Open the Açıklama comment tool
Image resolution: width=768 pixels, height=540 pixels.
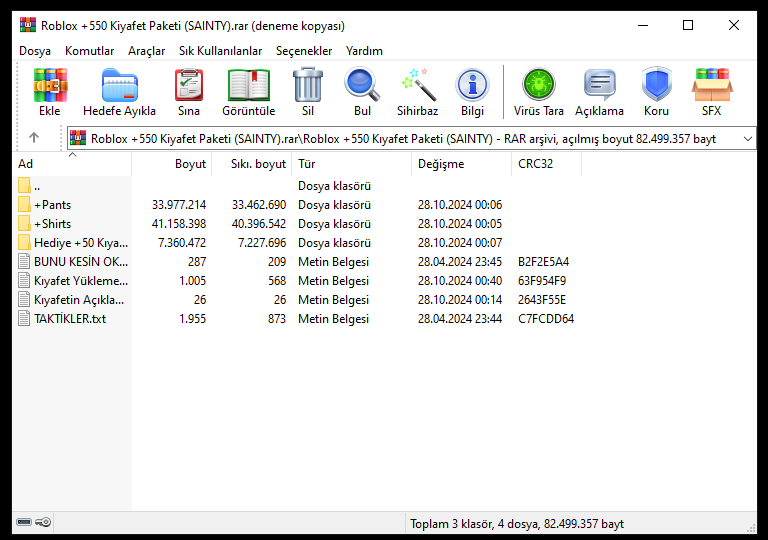pos(600,86)
